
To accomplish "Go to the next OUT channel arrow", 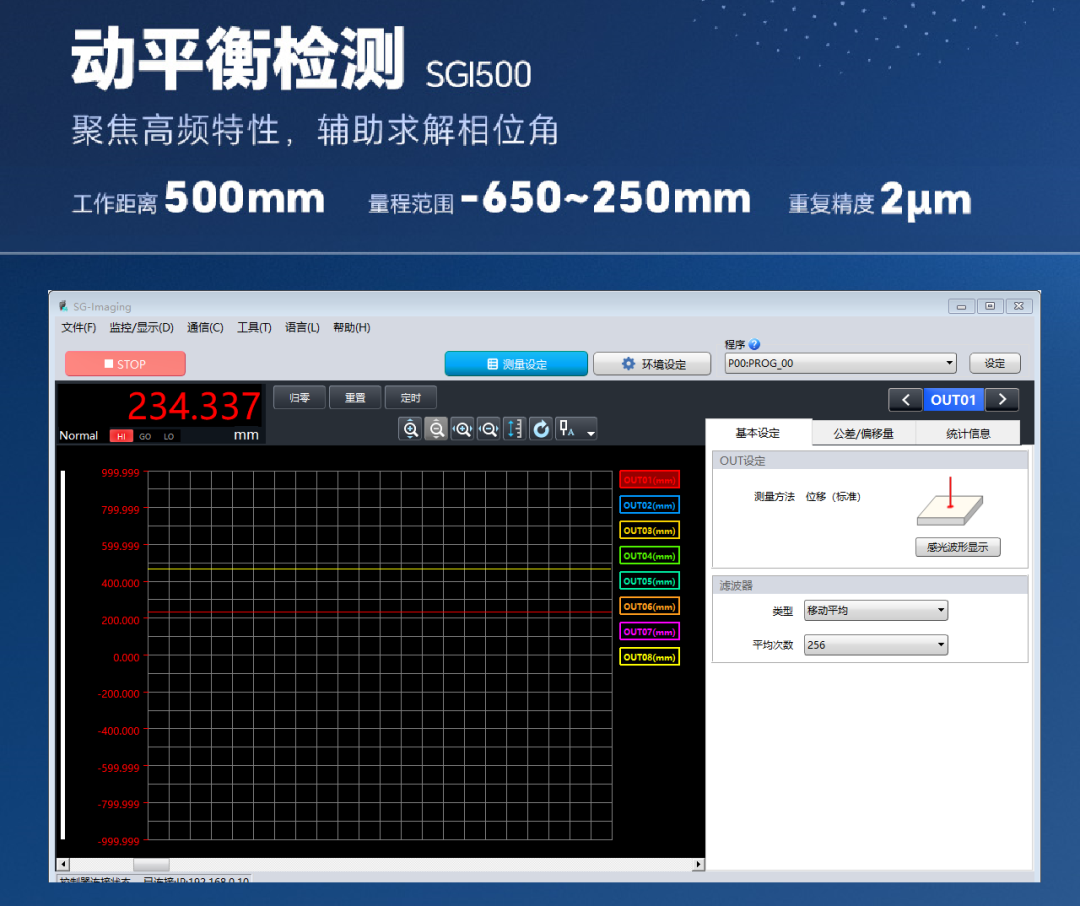I will click(x=1002, y=400).
